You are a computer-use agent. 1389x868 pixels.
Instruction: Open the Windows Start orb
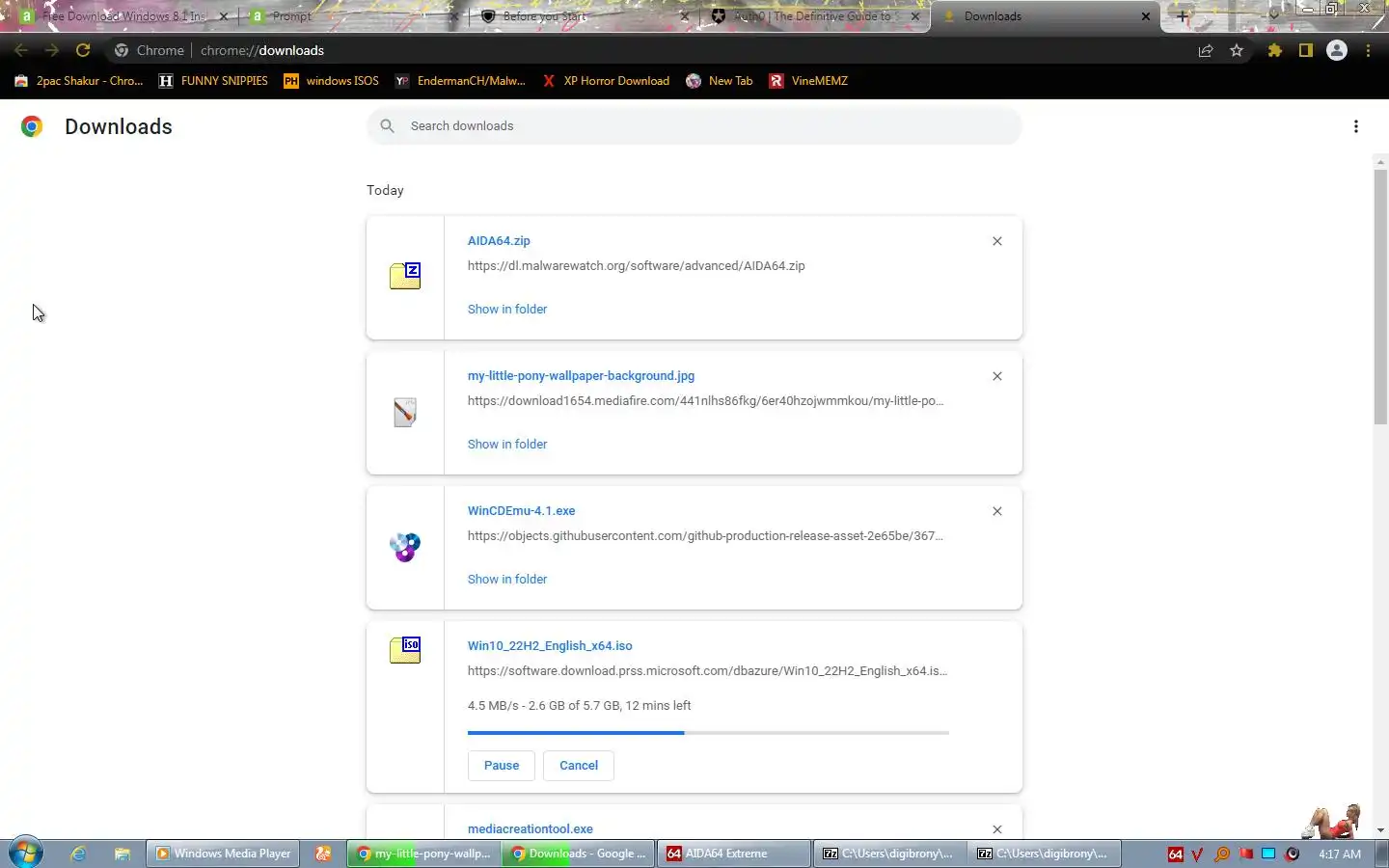(x=26, y=853)
